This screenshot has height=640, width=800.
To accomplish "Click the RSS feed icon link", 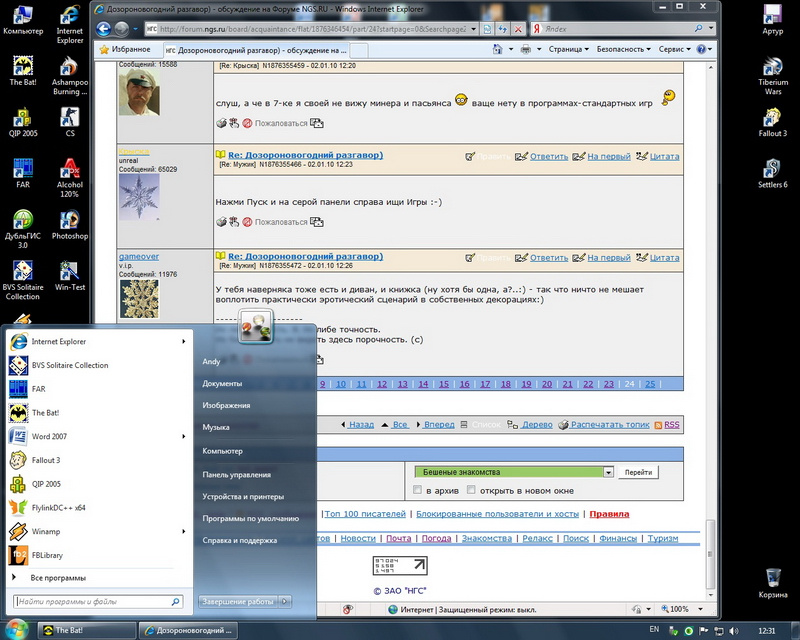I will click(667, 425).
